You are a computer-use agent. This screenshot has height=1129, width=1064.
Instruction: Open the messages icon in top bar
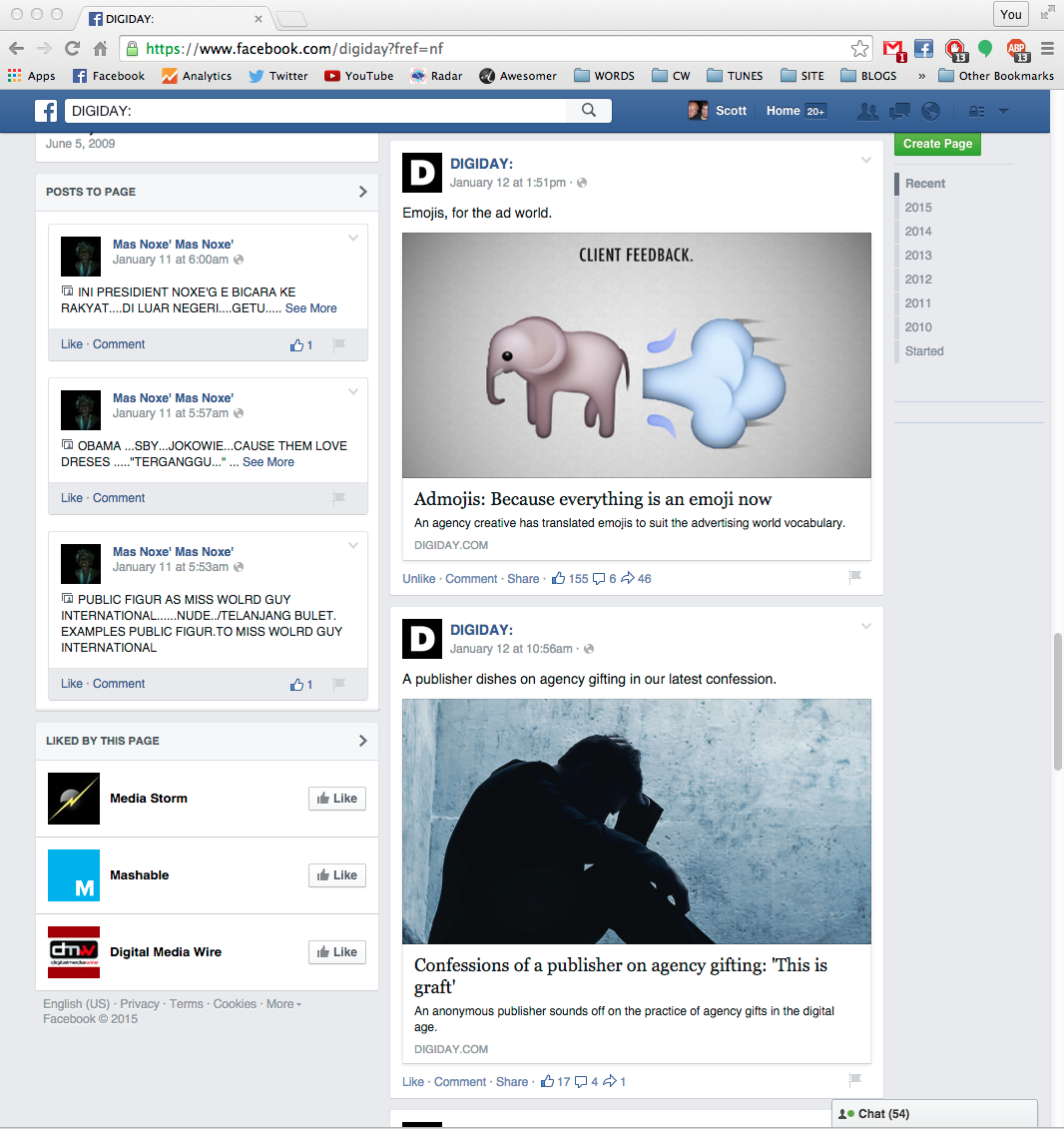tap(899, 111)
